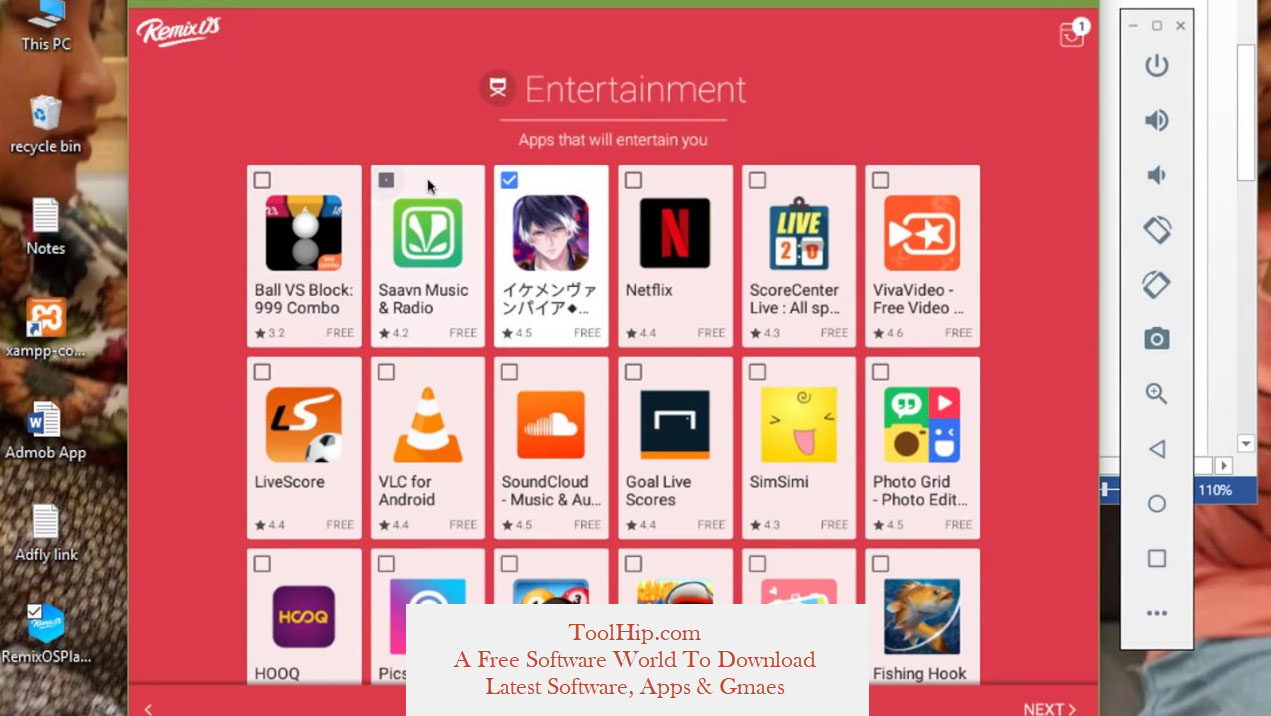1271x716 pixels.
Task: Click the HOOQ app icon
Action: point(303,617)
